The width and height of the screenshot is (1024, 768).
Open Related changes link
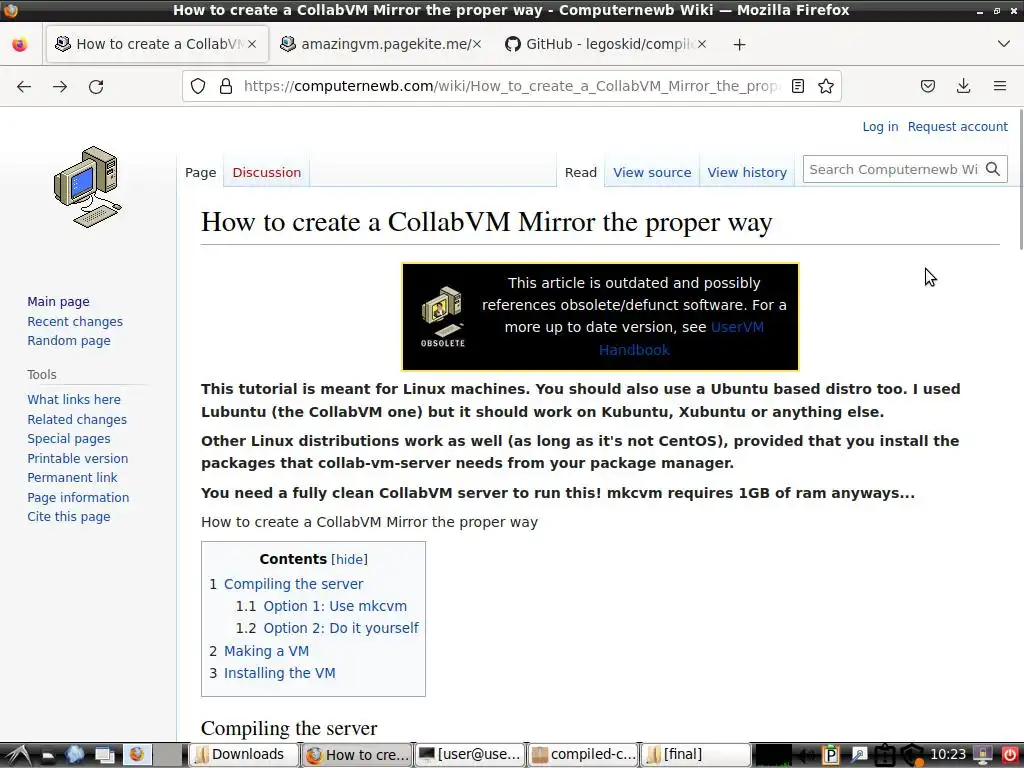tap(77, 419)
